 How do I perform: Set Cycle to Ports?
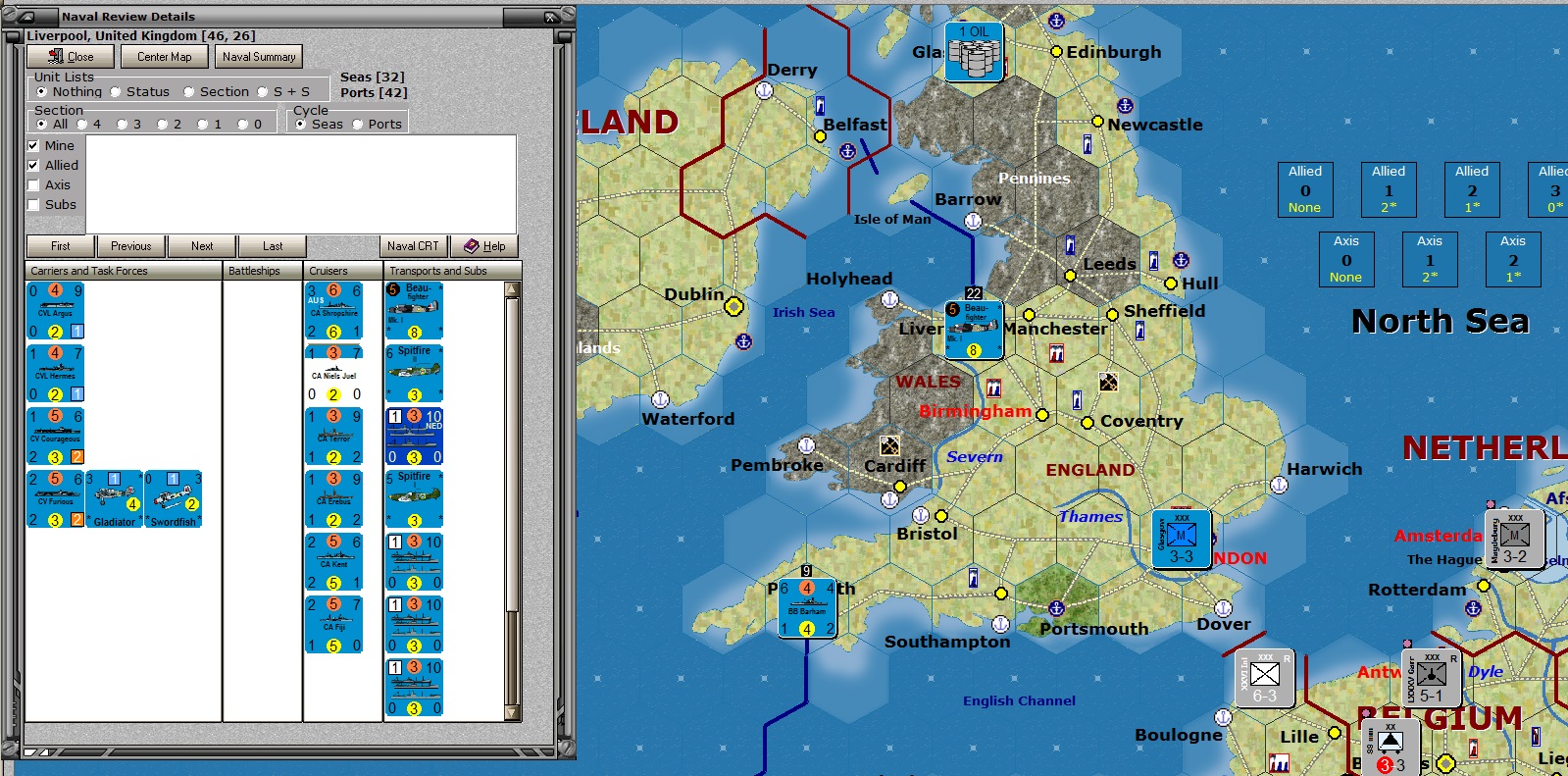coord(378,125)
